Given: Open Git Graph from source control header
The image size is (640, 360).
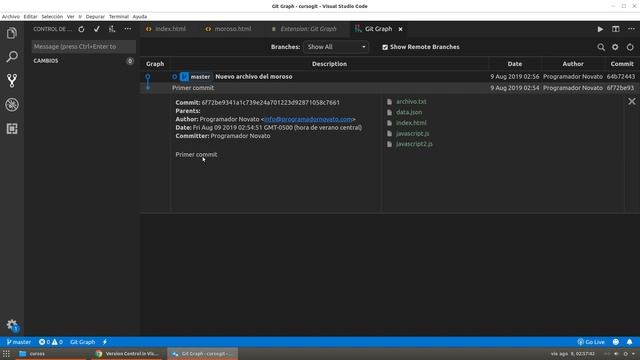Looking at the screenshot, I should point(112,29).
